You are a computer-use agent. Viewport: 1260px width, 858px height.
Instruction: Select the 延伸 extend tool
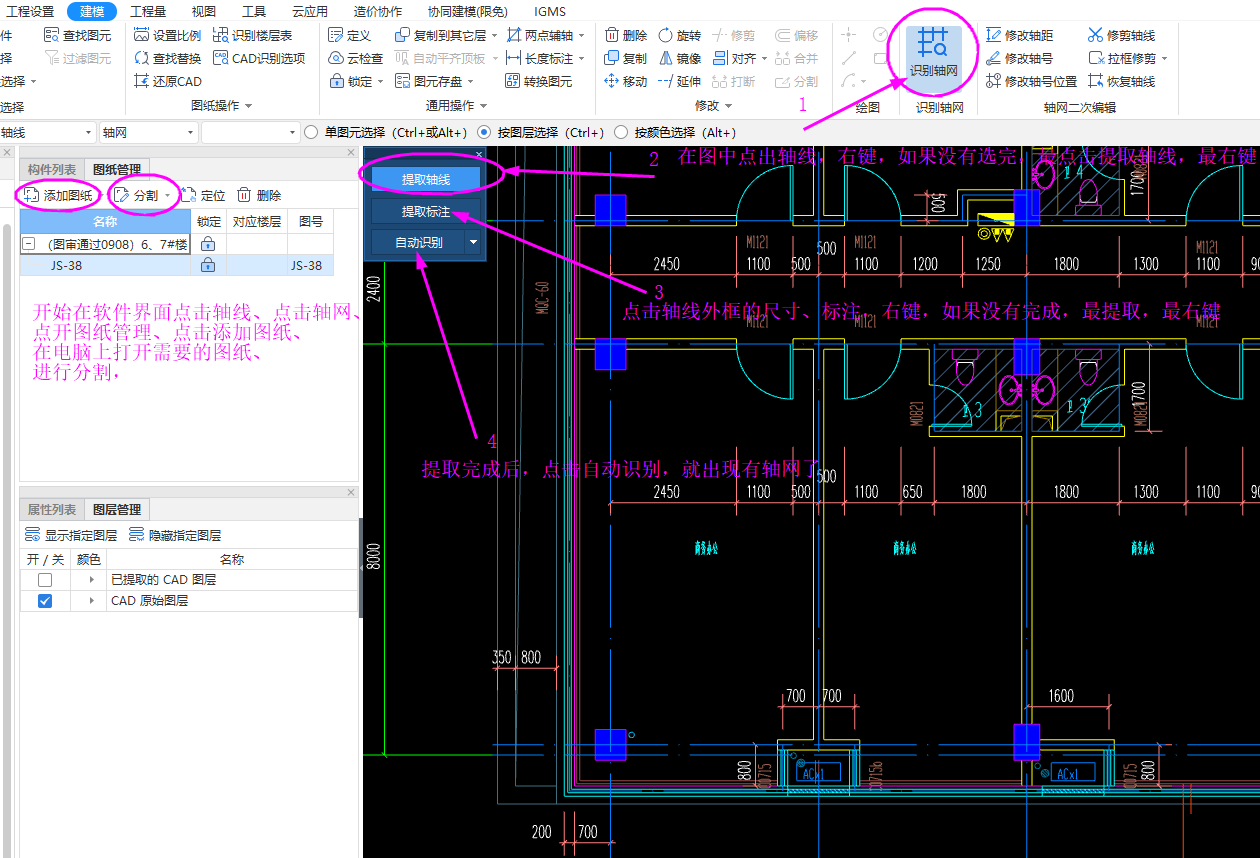click(x=679, y=81)
